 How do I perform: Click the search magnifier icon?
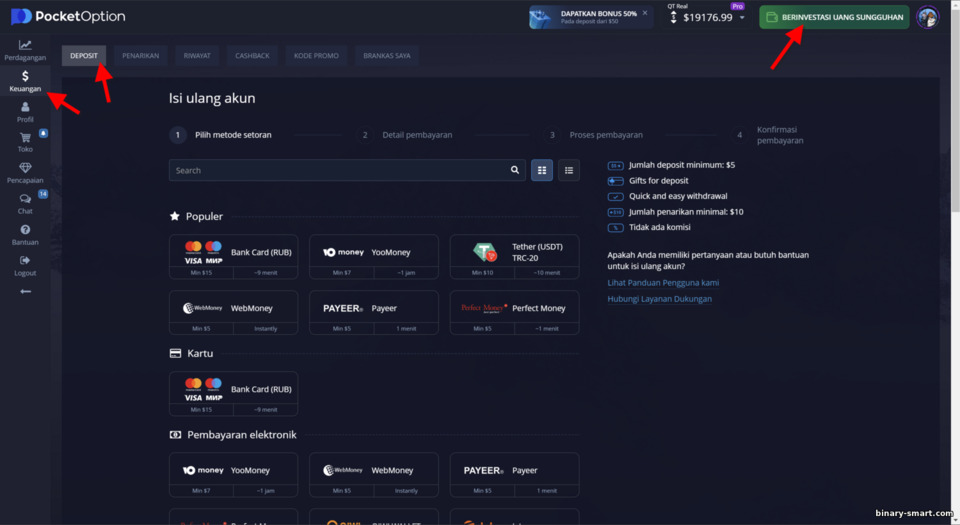(515, 170)
